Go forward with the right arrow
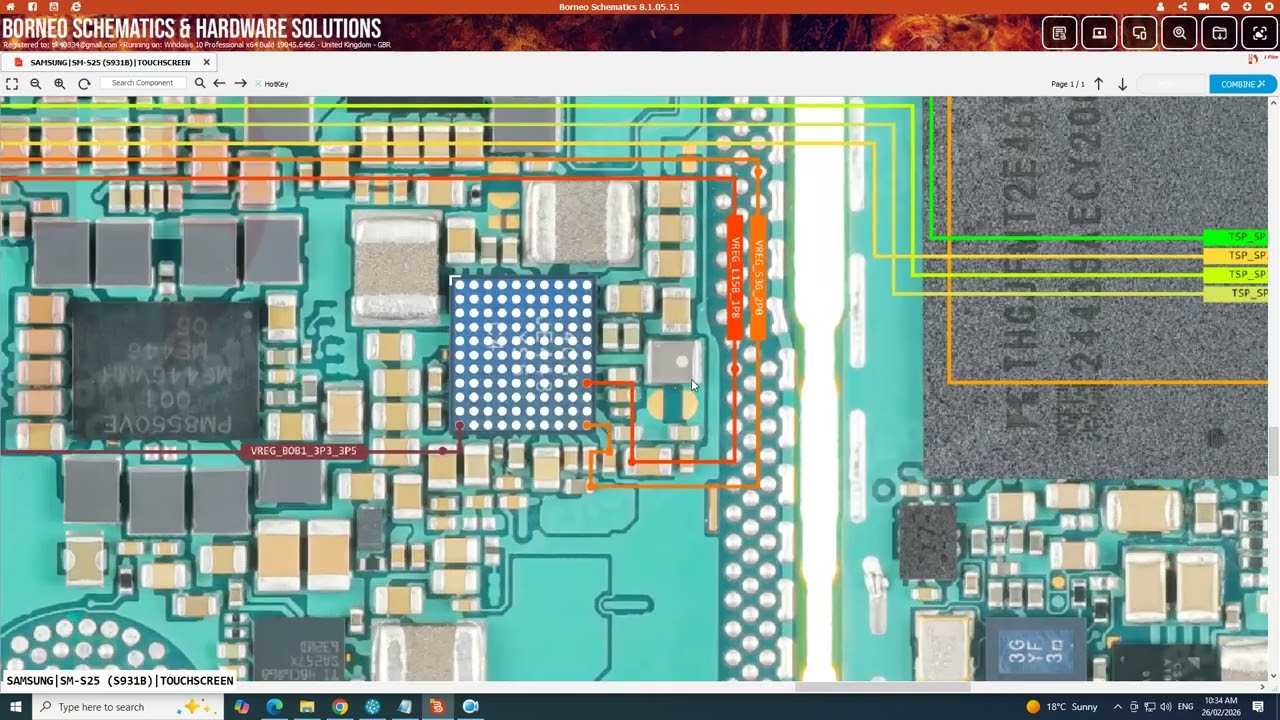This screenshot has height=720, width=1280. (240, 84)
